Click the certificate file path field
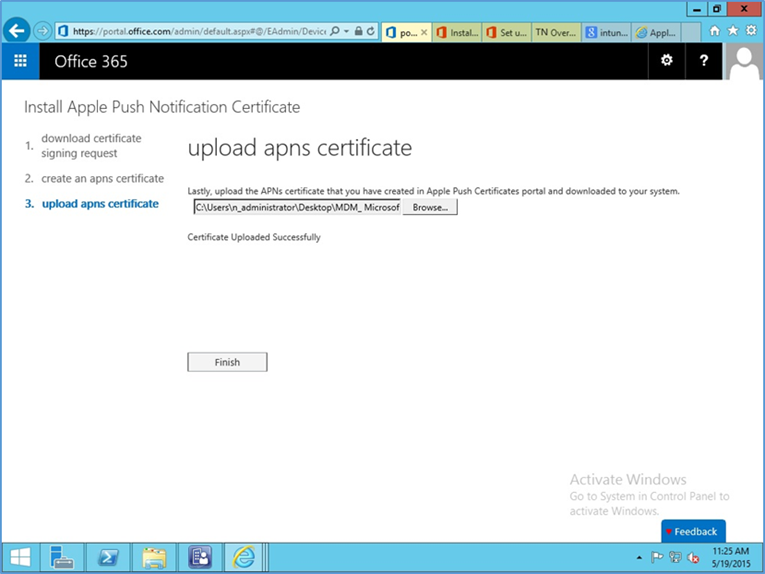Image resolution: width=765 pixels, height=574 pixels. pyautogui.click(x=297, y=207)
